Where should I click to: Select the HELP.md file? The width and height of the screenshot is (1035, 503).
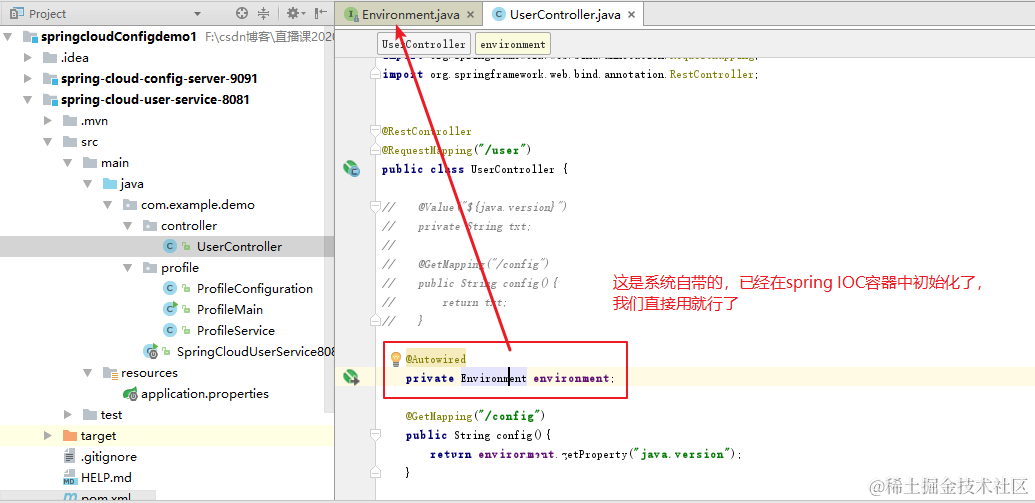[x=106, y=478]
